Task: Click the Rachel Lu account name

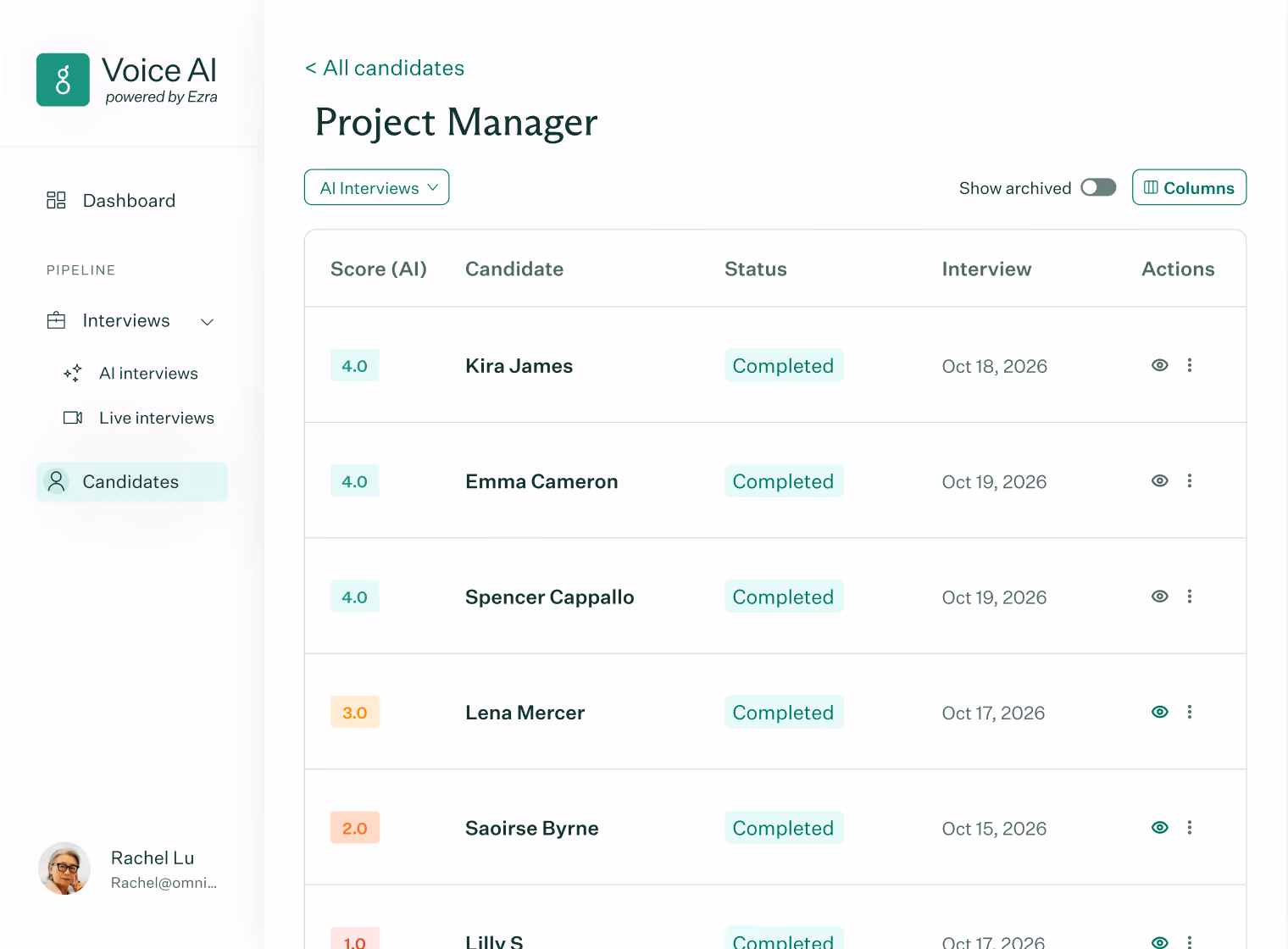Action: pos(153,858)
